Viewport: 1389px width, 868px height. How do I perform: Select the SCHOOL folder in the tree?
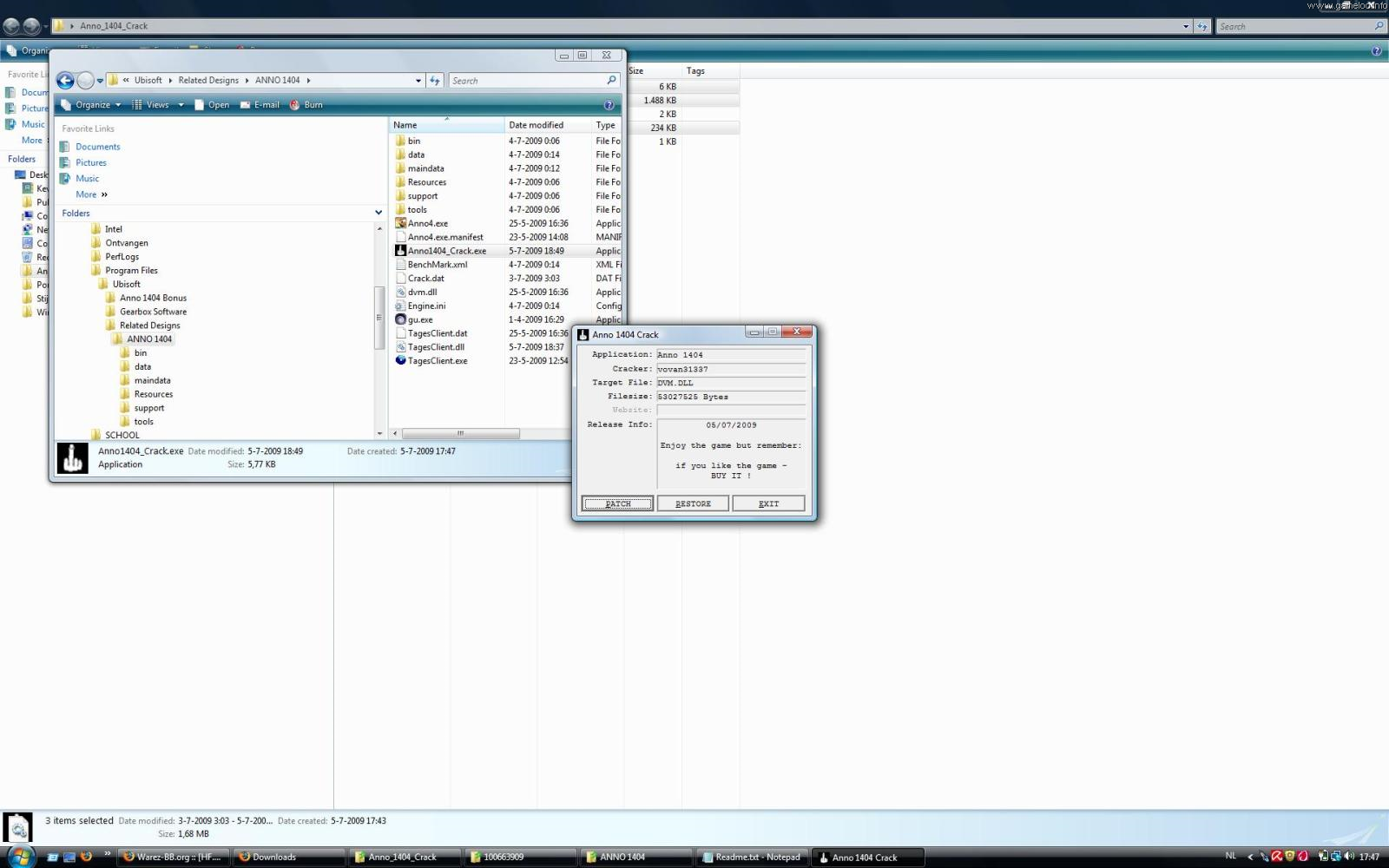click(115, 435)
